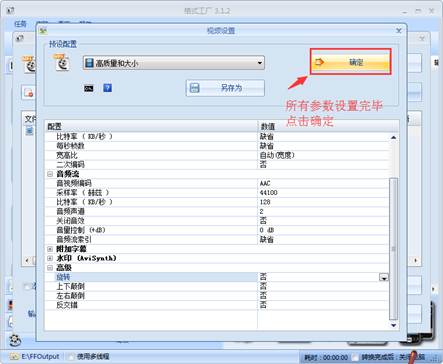Select the 二次编码 setting row

(x=217, y=164)
